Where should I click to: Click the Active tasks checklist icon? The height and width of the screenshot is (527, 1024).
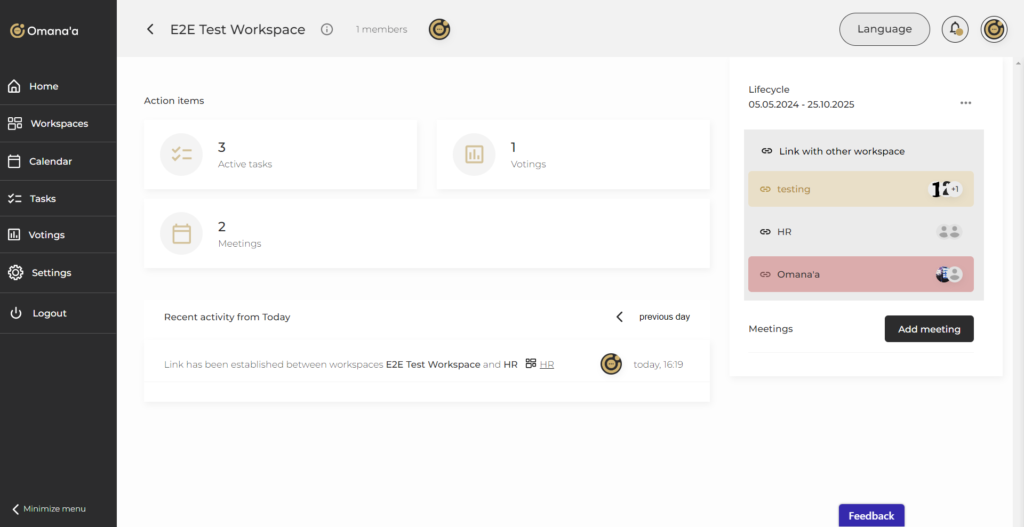click(181, 154)
